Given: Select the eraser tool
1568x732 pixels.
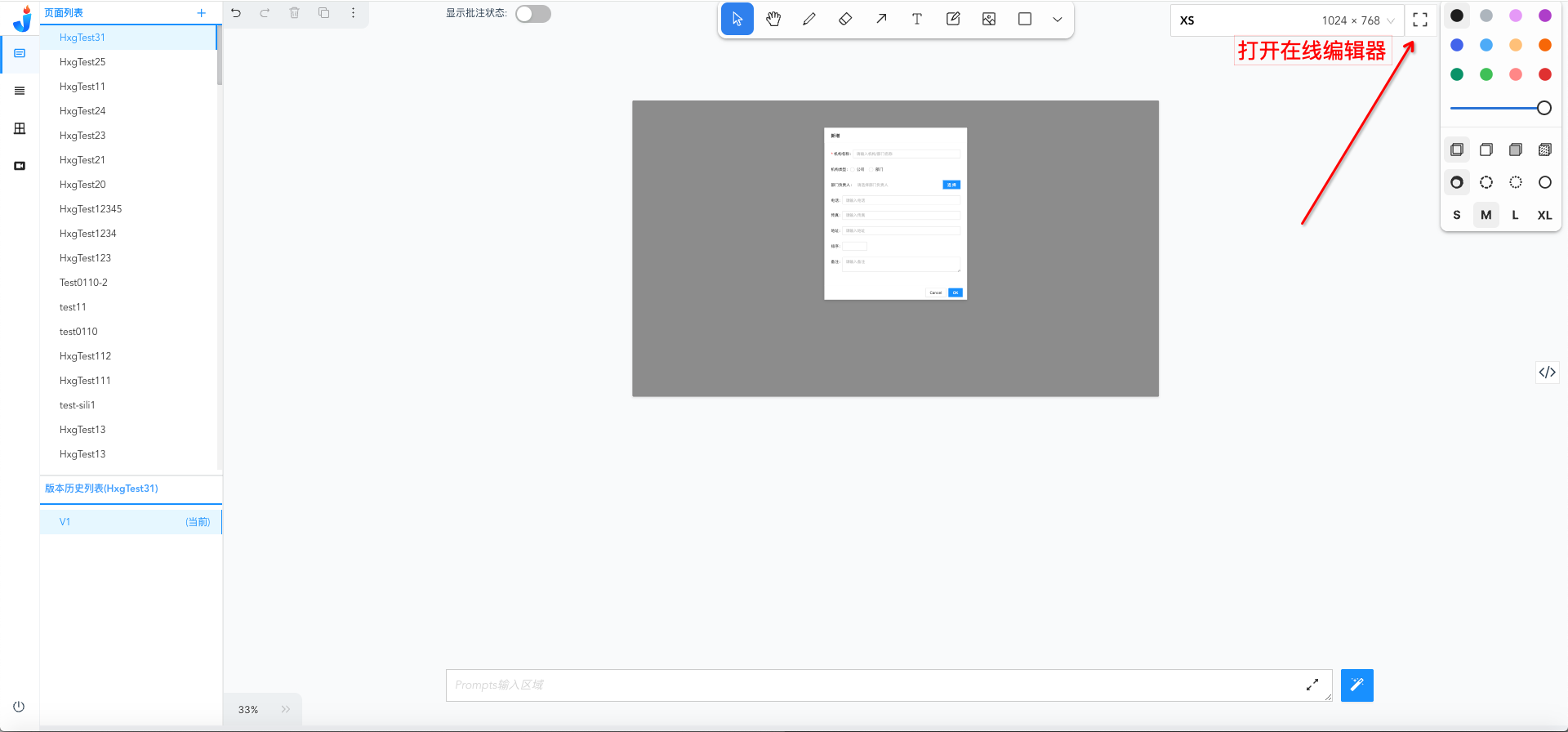Looking at the screenshot, I should click(845, 20).
